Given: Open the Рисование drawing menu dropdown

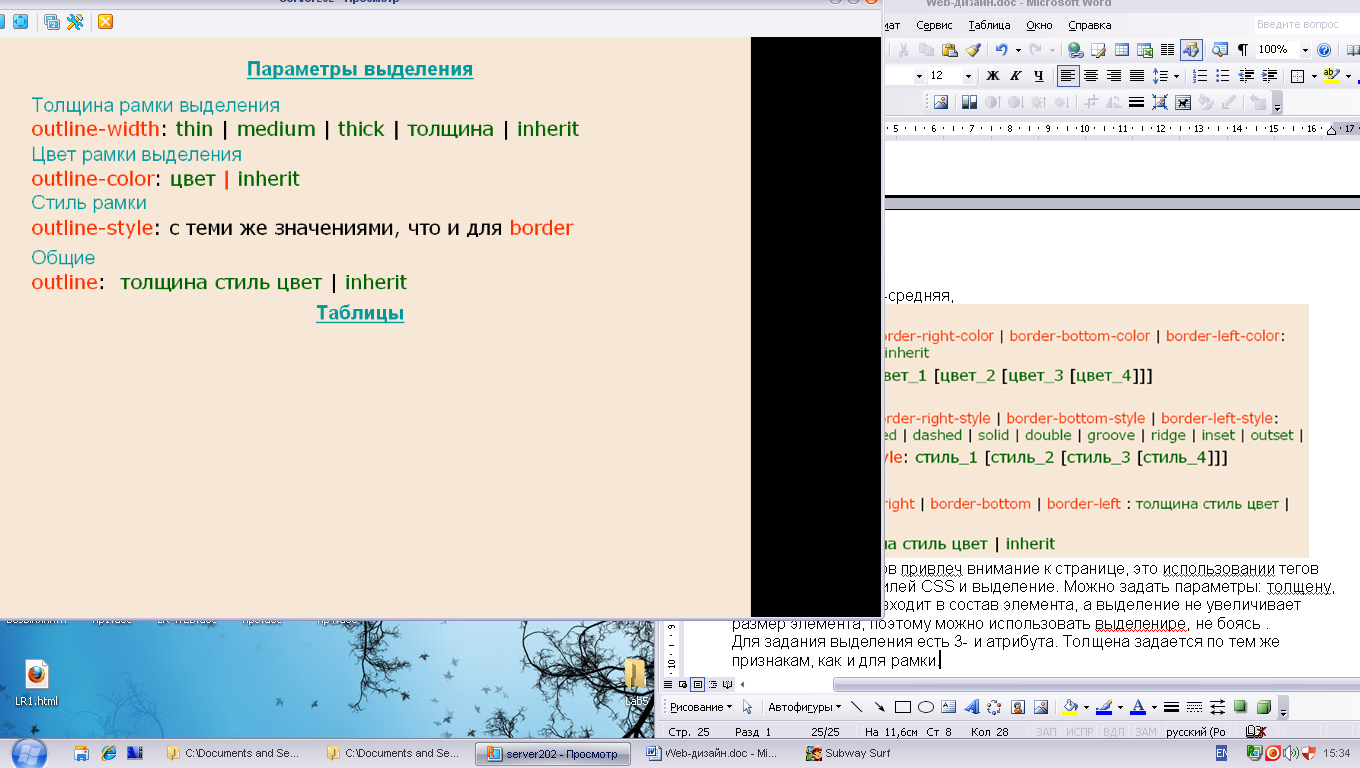Looking at the screenshot, I should coord(701,707).
